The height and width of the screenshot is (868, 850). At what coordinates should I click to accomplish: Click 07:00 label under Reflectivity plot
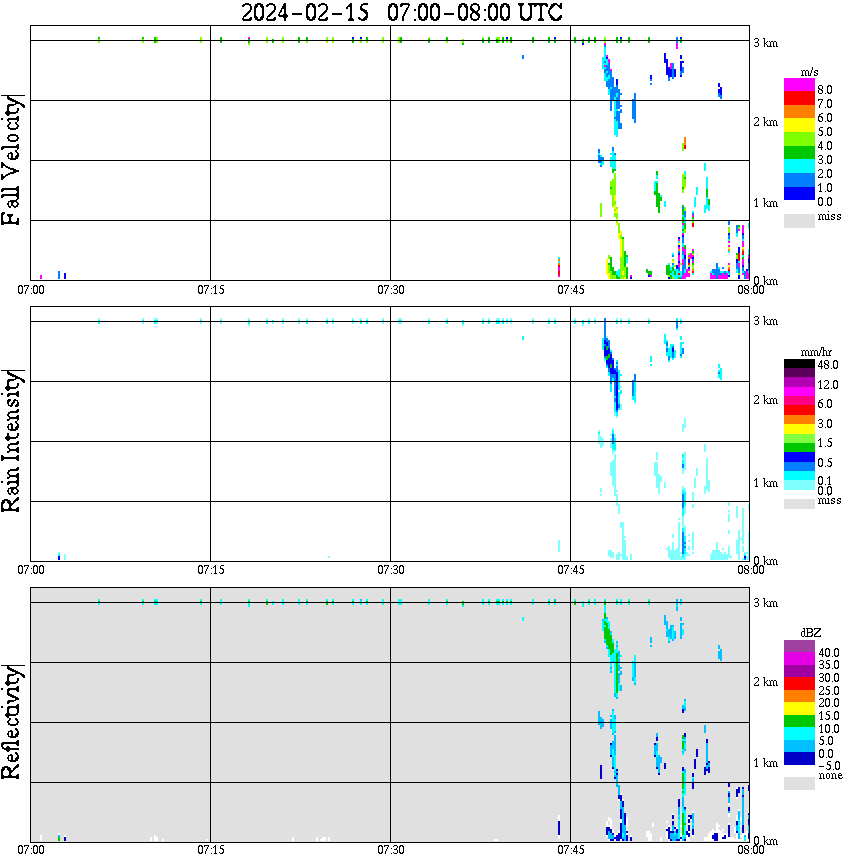30,850
